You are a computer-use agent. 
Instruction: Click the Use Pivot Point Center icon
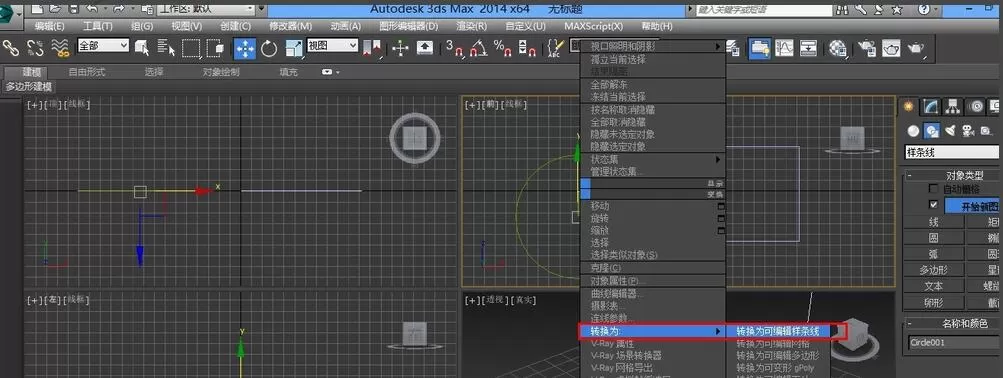[x=372, y=48]
